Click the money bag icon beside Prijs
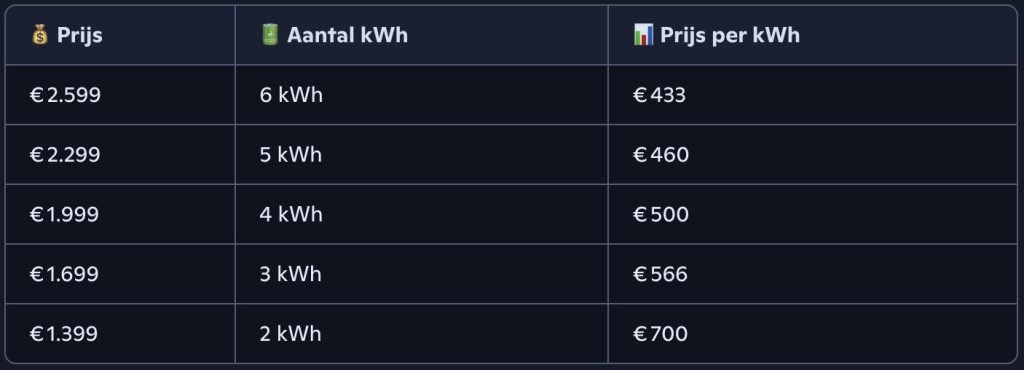Viewport: 1024px width, 370px height. click(40, 35)
